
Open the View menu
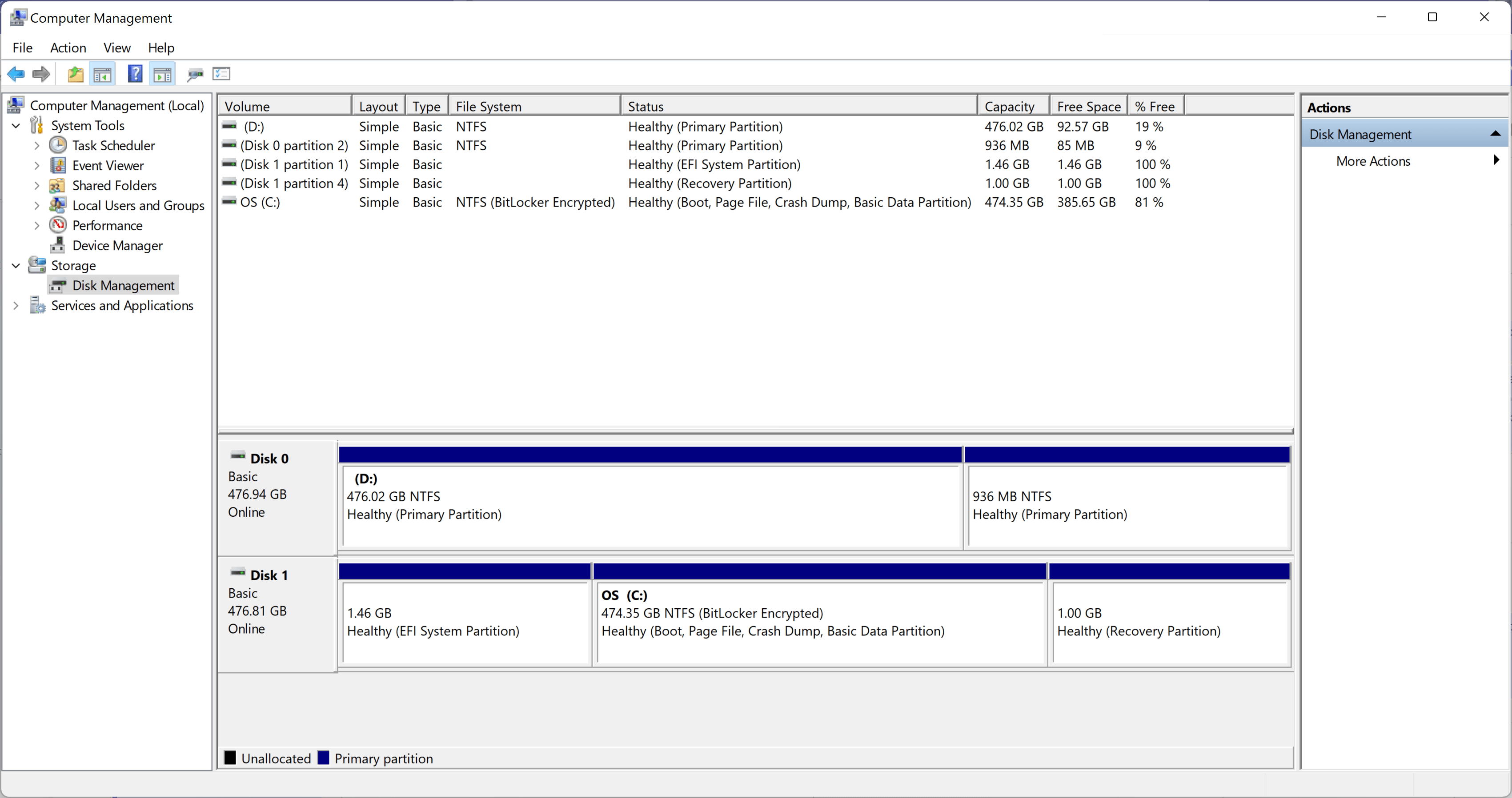[117, 48]
